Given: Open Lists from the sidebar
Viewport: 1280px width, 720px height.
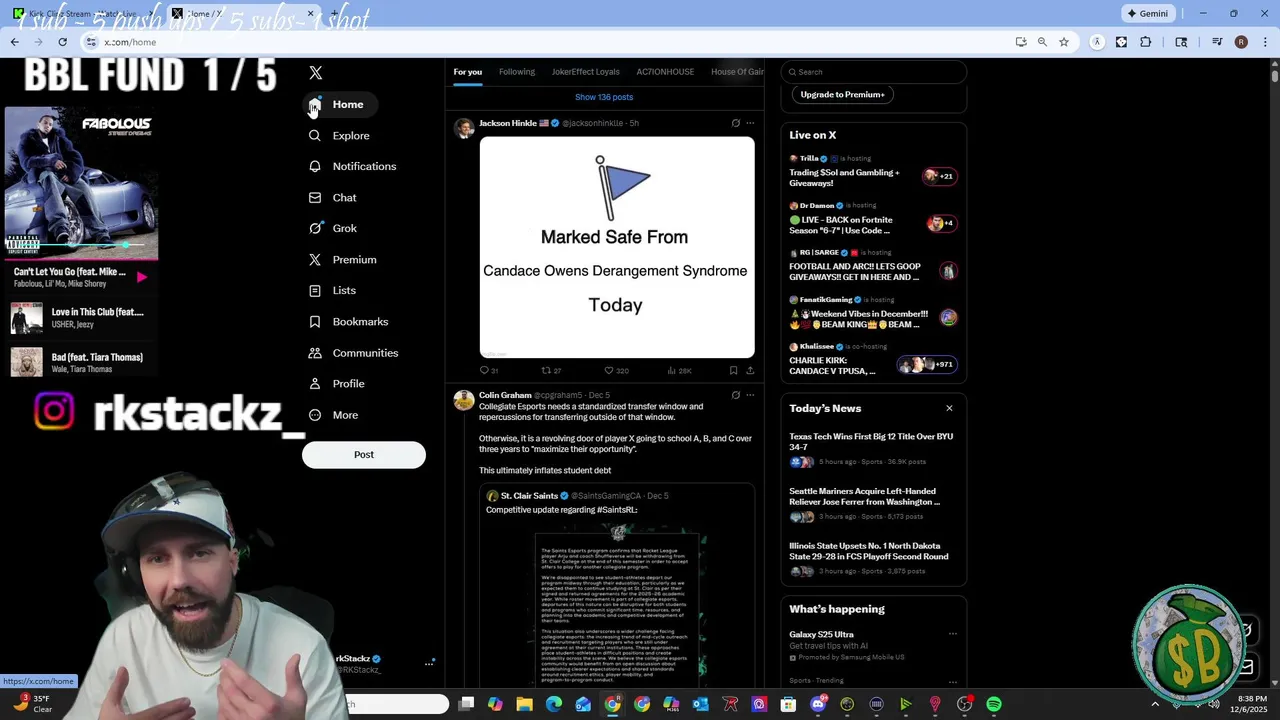Looking at the screenshot, I should point(332,290).
